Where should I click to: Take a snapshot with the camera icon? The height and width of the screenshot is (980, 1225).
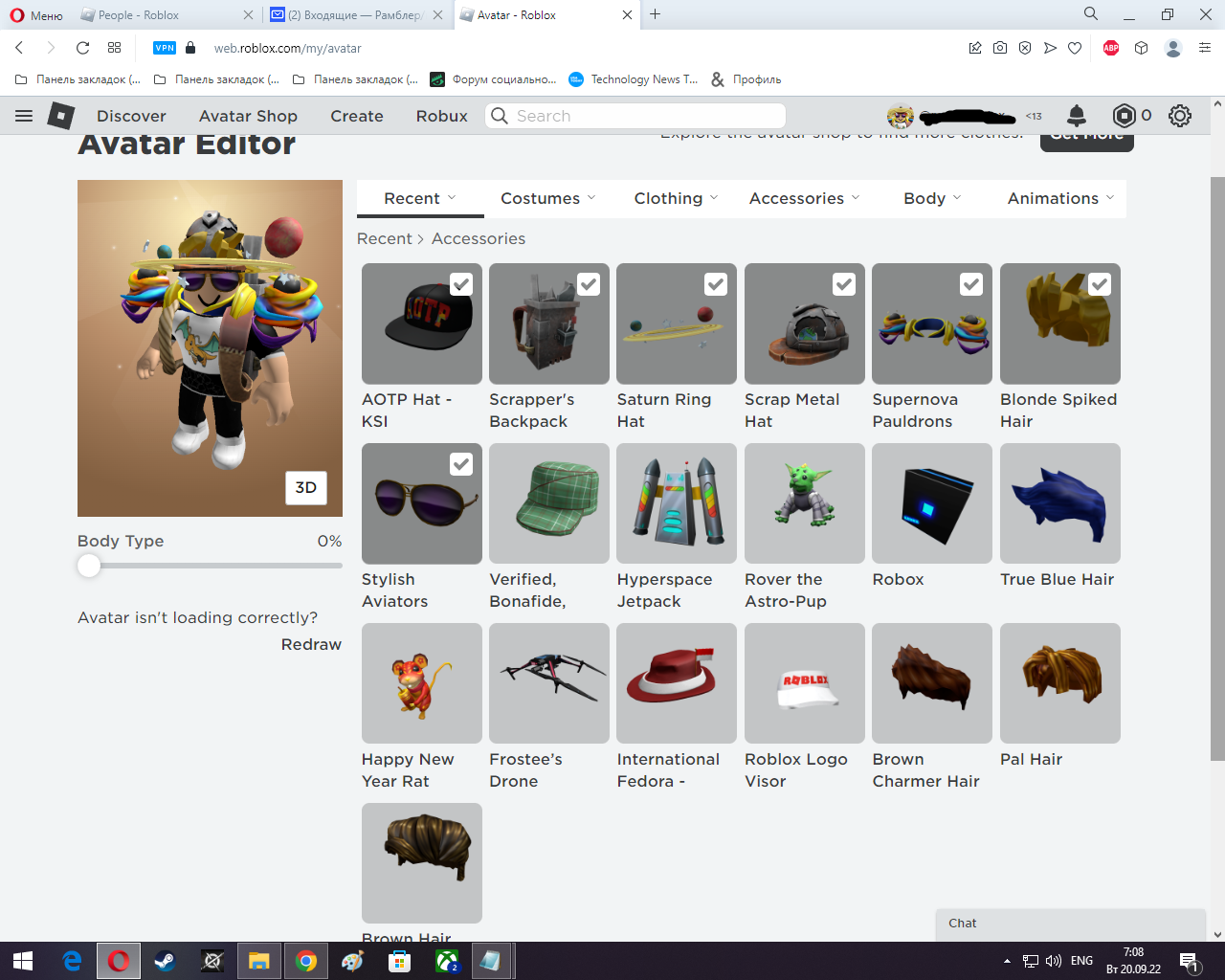pos(1000,48)
